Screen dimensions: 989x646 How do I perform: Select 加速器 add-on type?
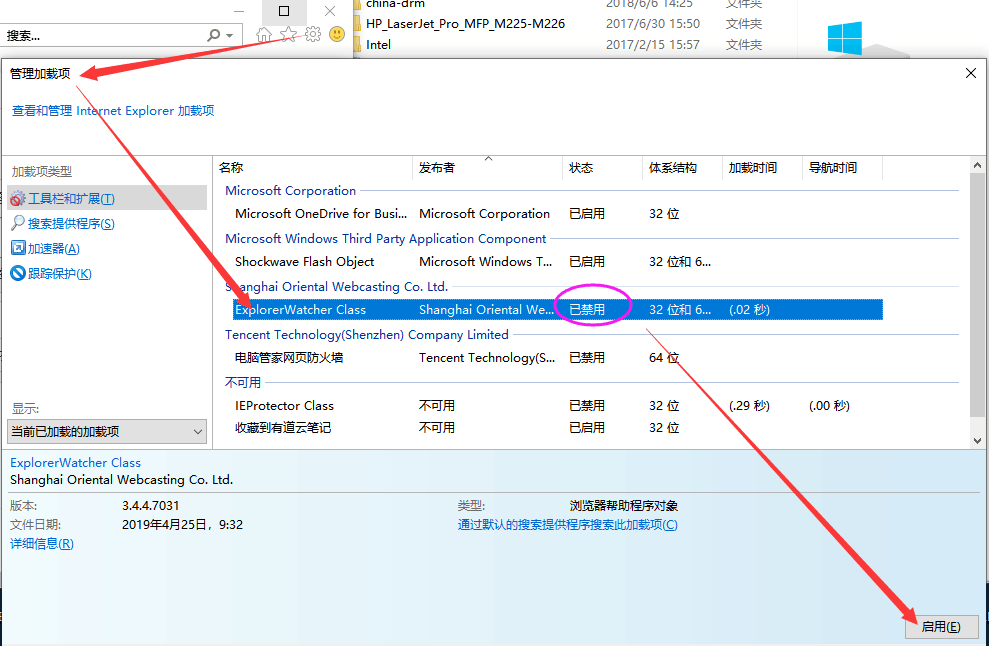53,249
